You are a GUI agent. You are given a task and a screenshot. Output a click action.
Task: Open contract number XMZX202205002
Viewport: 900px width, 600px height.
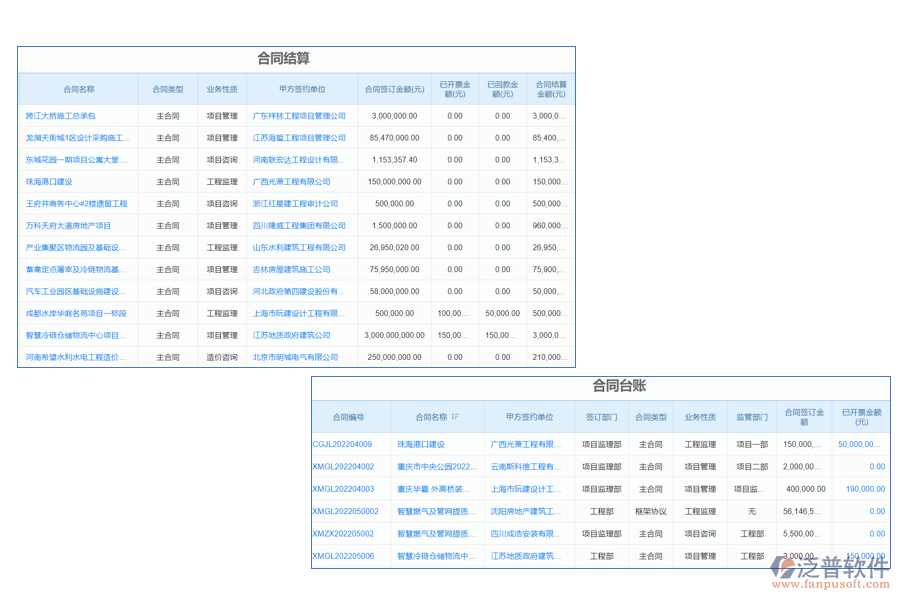343,534
